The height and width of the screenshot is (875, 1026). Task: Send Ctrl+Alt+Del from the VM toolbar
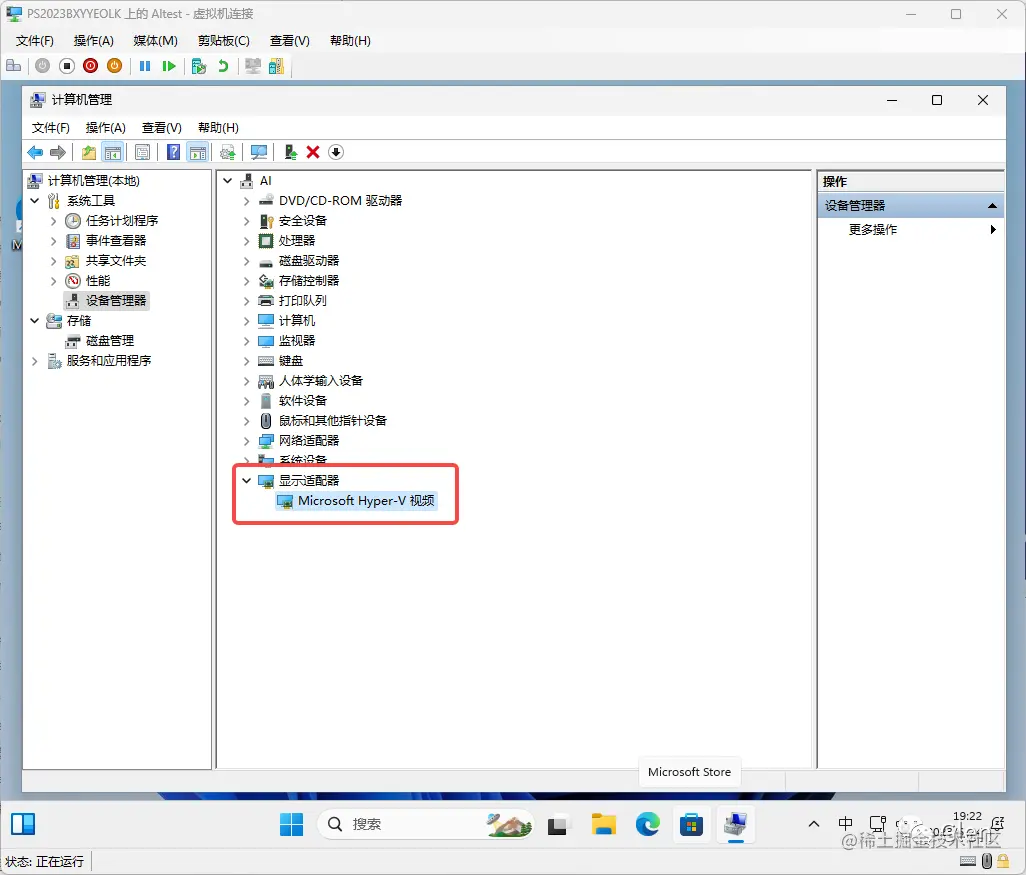click(14, 66)
